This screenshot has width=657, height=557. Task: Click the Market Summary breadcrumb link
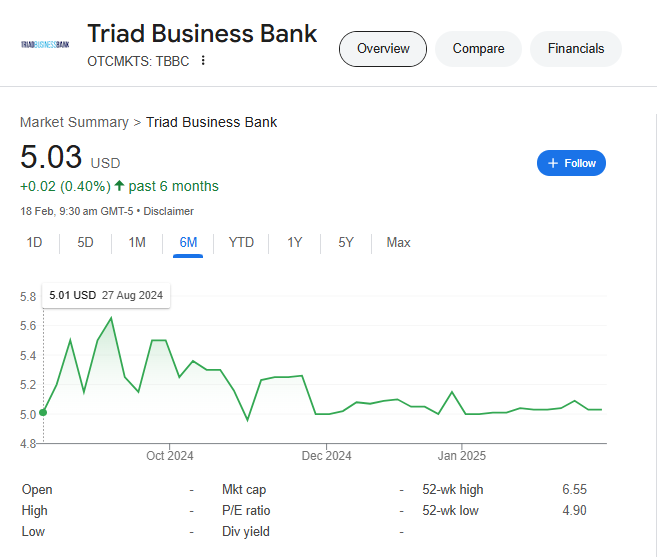point(74,122)
